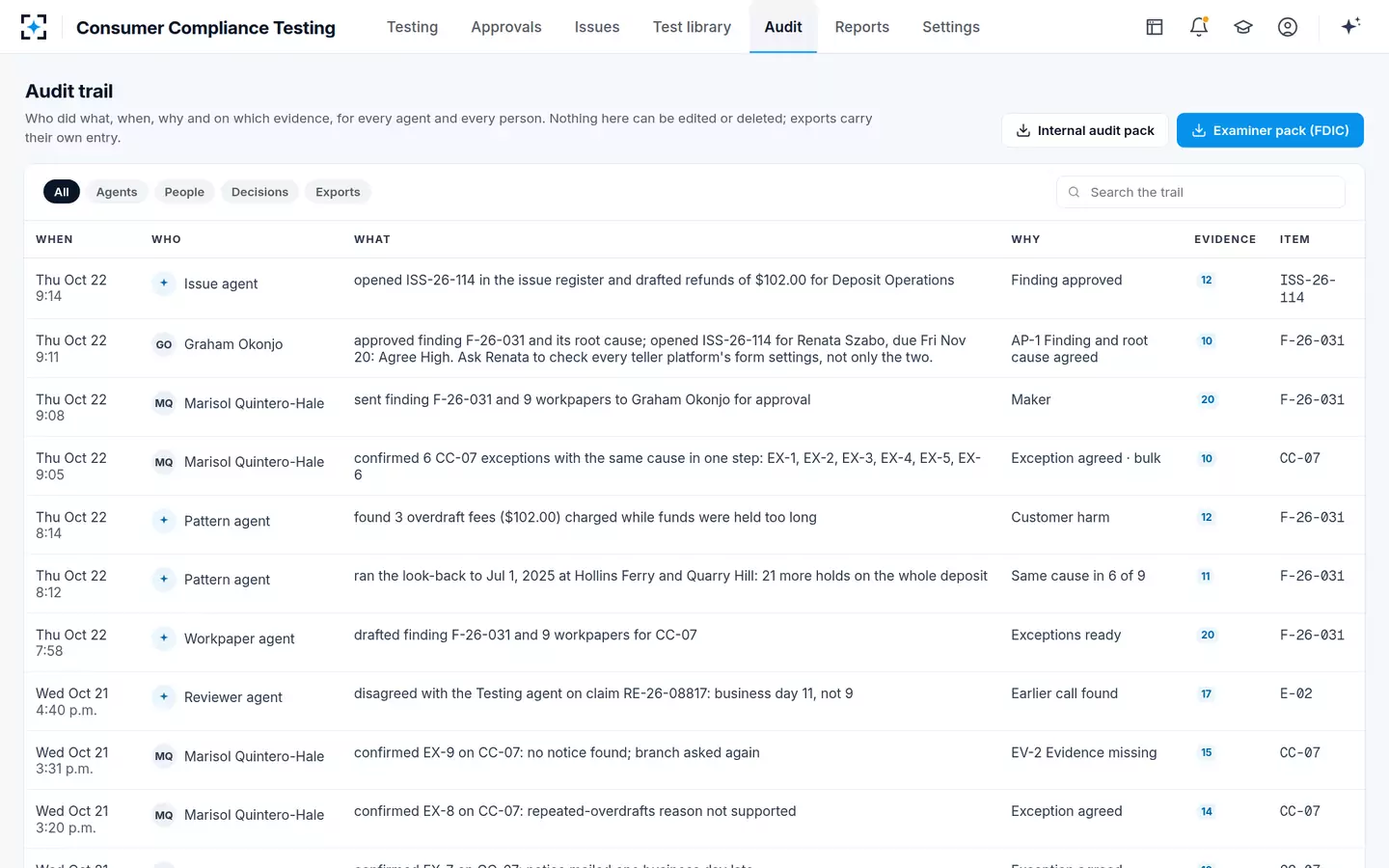Open the graduation cap learning icon

pos(1243,27)
